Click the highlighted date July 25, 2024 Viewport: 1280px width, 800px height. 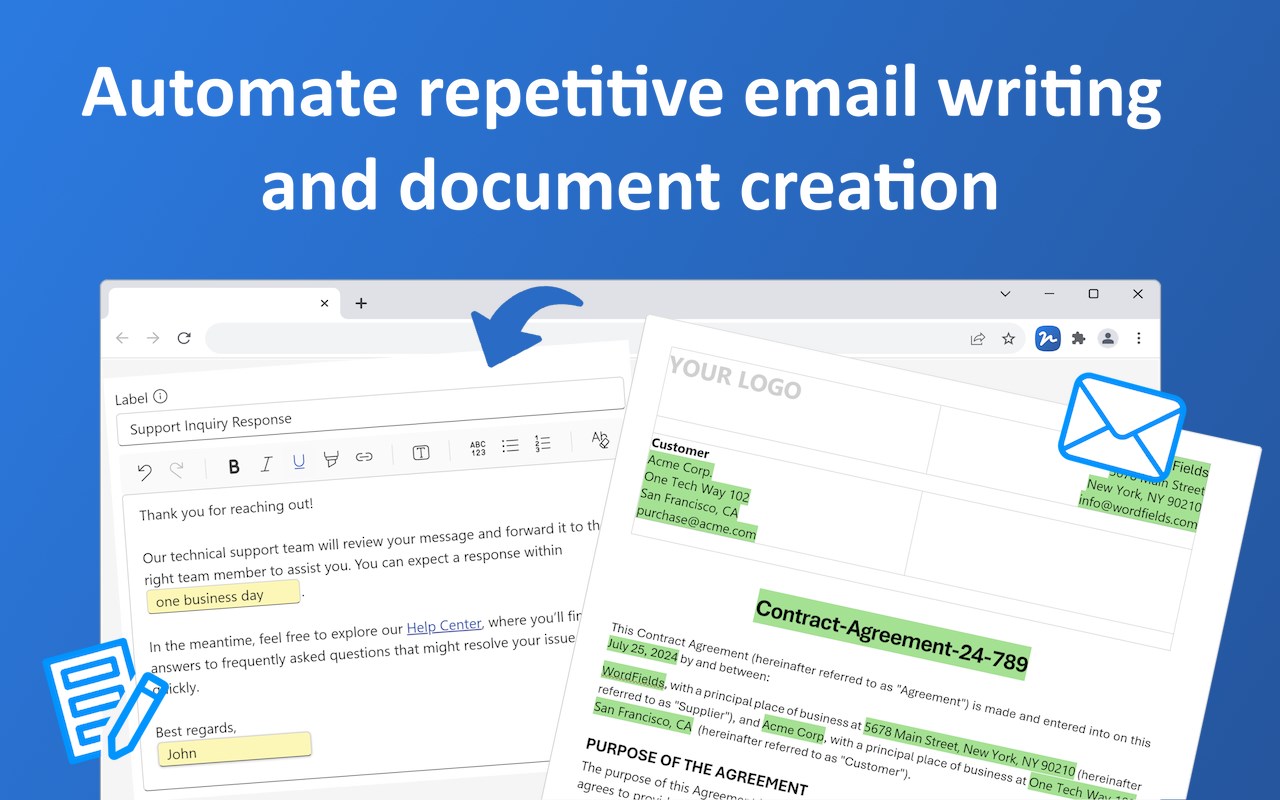point(643,651)
